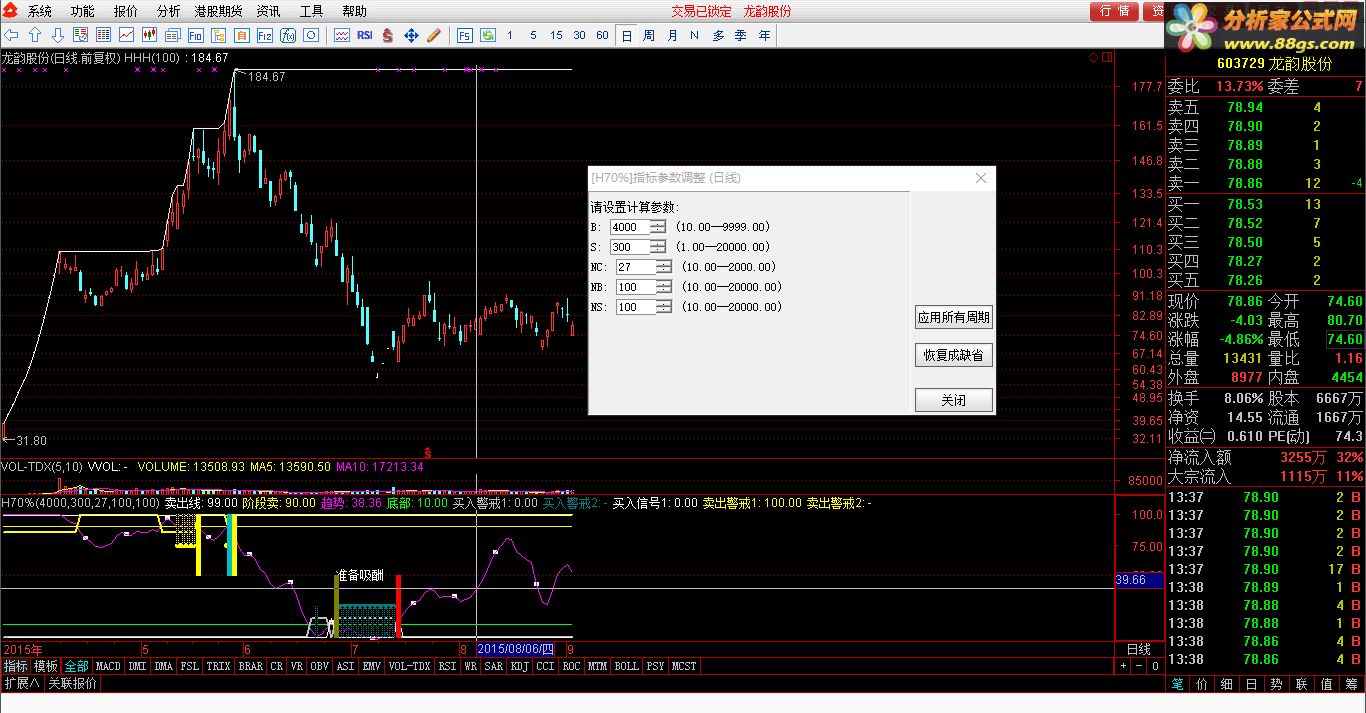This screenshot has height=713, width=1366.
Task: Open the candlestick chart toolbar icon
Action: pos(150,35)
